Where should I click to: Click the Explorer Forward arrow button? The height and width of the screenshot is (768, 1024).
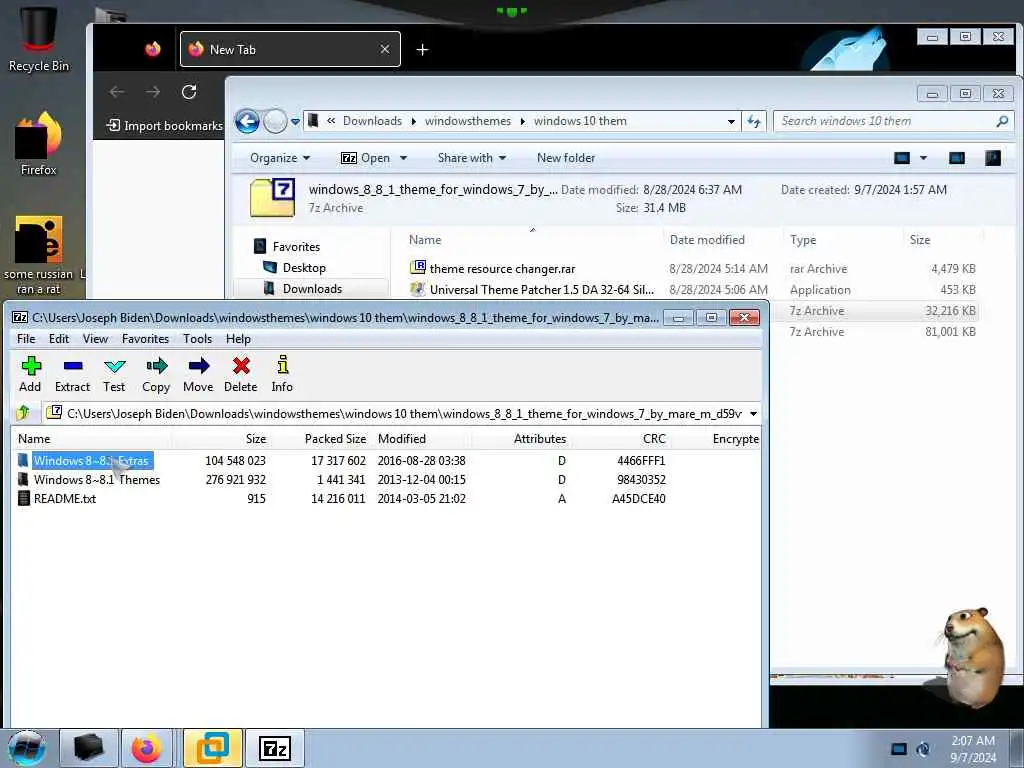point(275,121)
